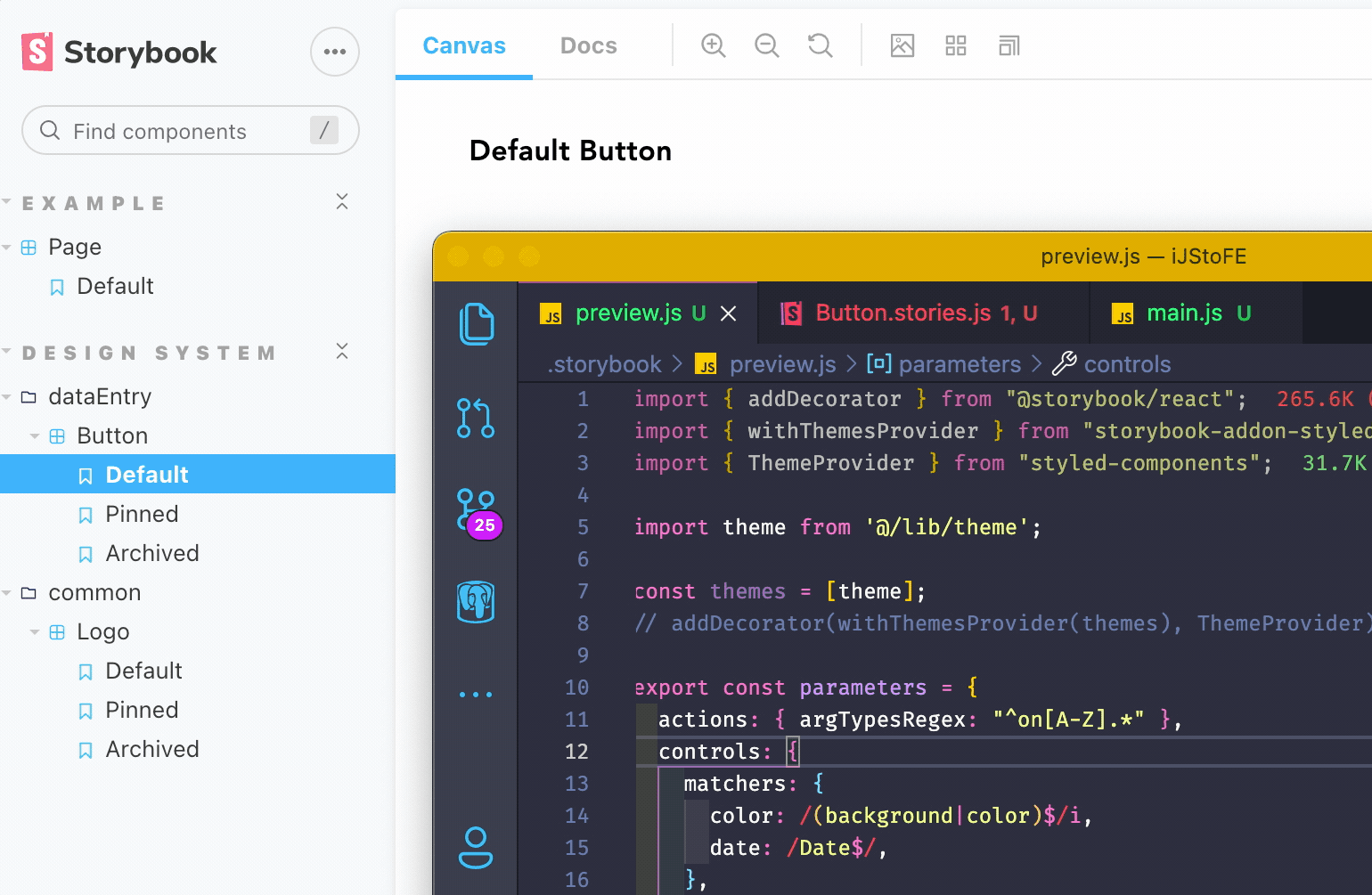
Task: Click the .storybook breadcrumb segment
Action: pos(605,364)
